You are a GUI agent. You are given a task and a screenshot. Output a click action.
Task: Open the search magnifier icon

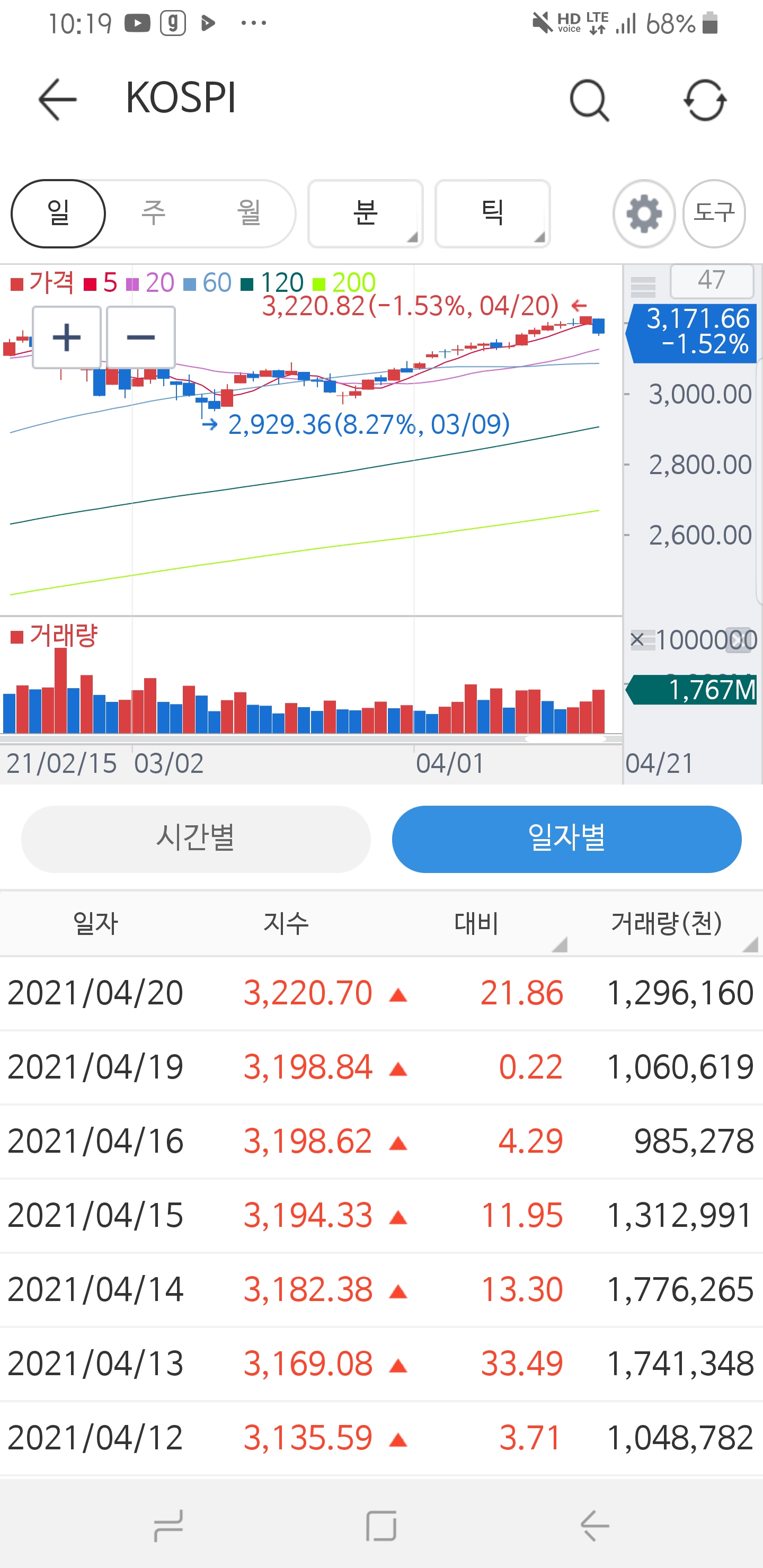pos(589,101)
